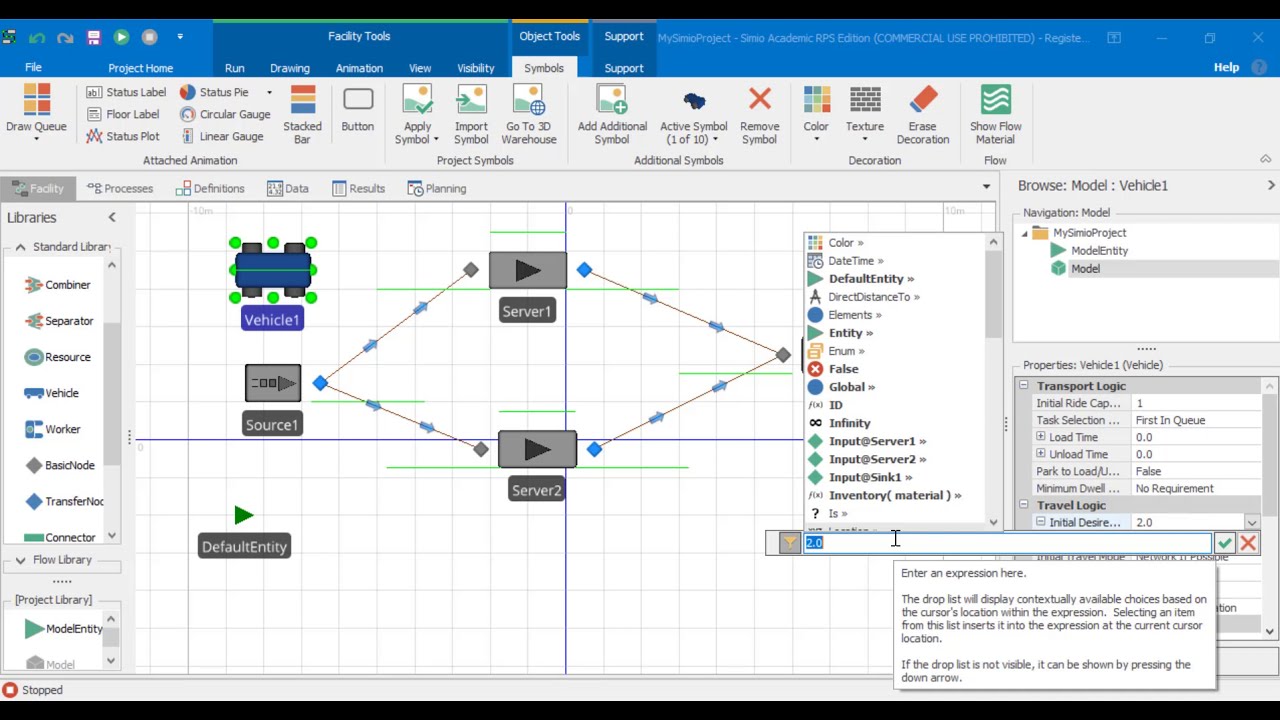Open the Results view tab

click(x=359, y=188)
